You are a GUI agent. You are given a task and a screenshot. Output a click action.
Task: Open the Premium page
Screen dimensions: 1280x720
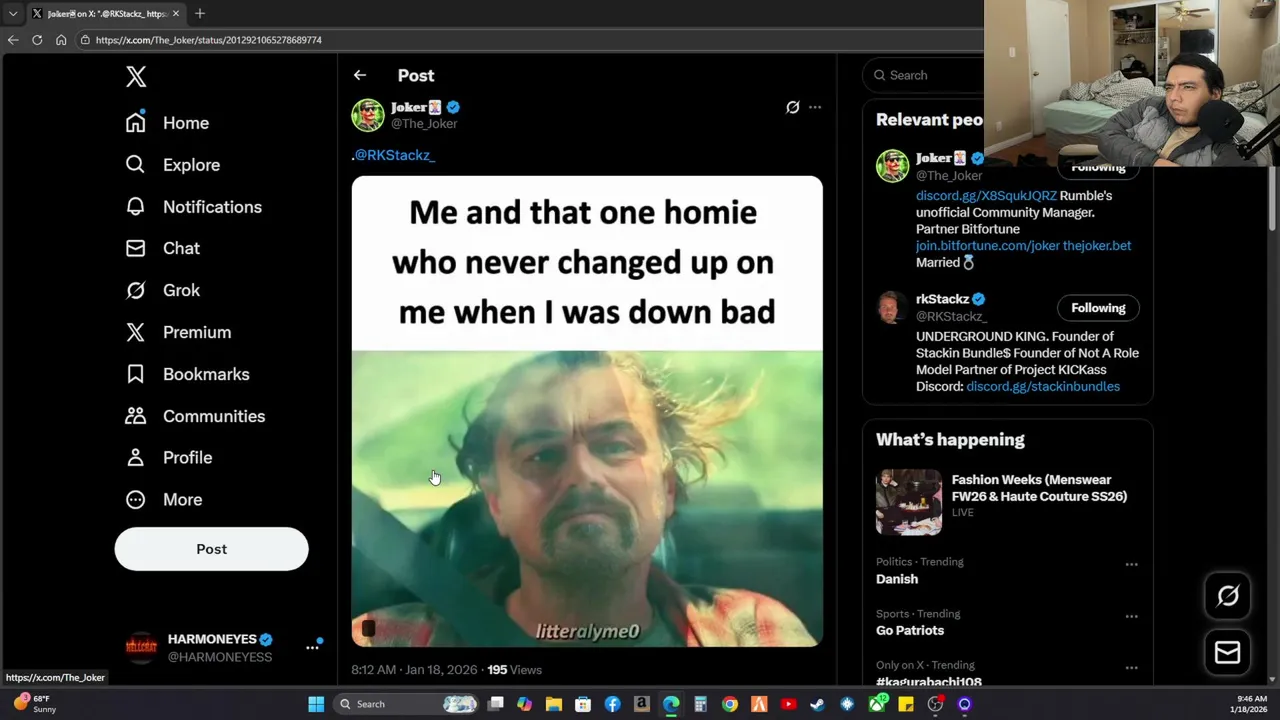click(178, 332)
